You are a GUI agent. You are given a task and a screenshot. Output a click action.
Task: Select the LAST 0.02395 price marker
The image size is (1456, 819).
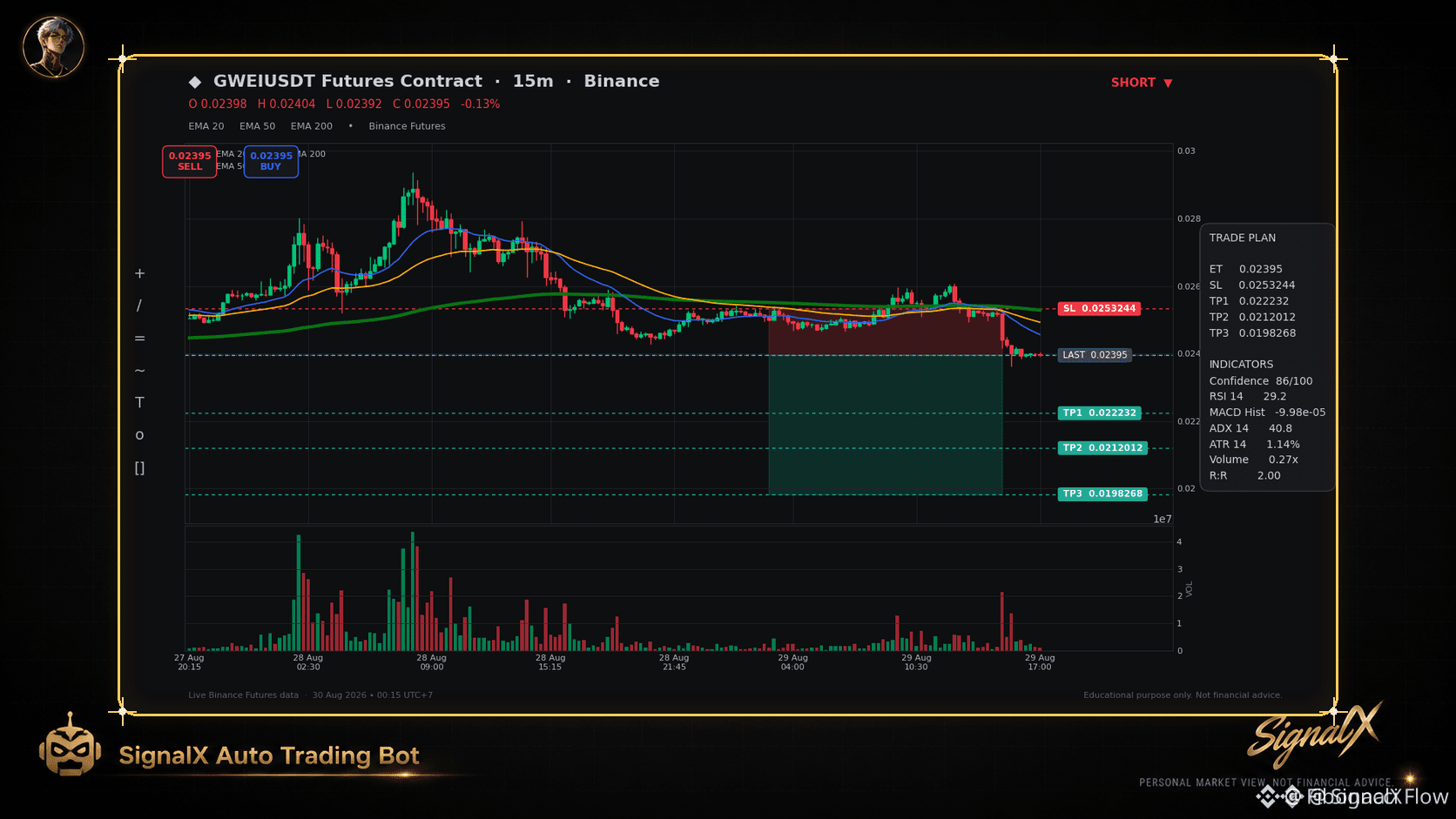coord(1095,355)
